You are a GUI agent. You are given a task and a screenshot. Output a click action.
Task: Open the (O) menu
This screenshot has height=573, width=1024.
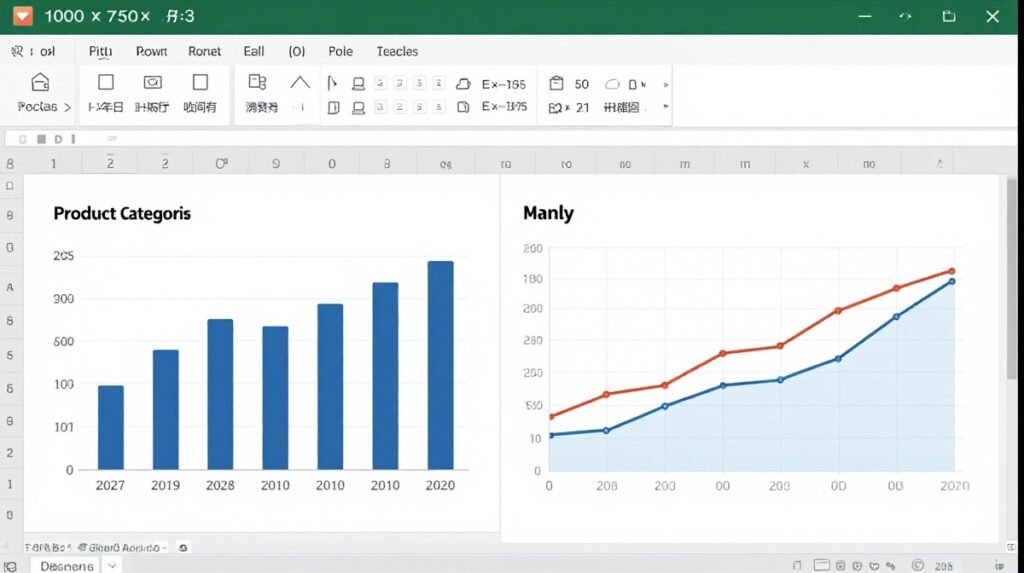pos(296,52)
